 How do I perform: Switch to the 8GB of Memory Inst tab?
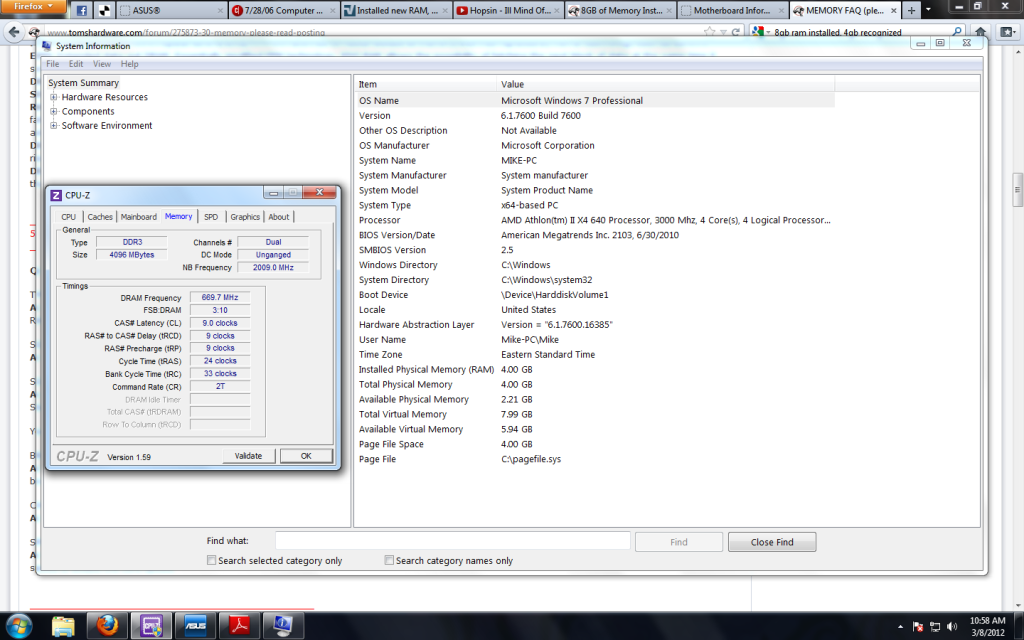[x=621, y=10]
